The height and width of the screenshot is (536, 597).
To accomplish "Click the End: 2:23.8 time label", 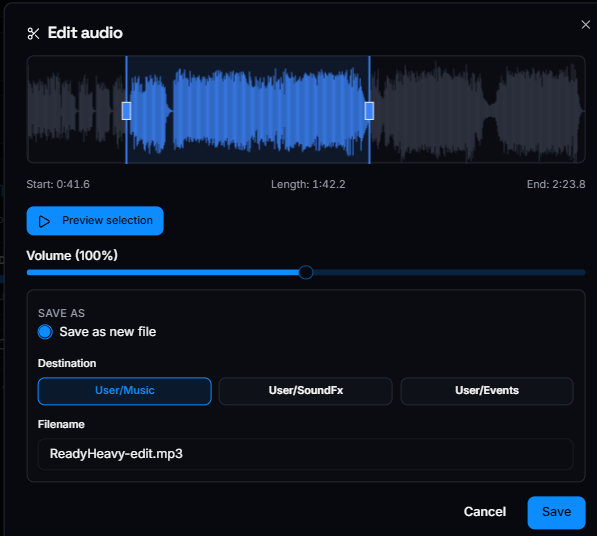I will (x=556, y=185).
